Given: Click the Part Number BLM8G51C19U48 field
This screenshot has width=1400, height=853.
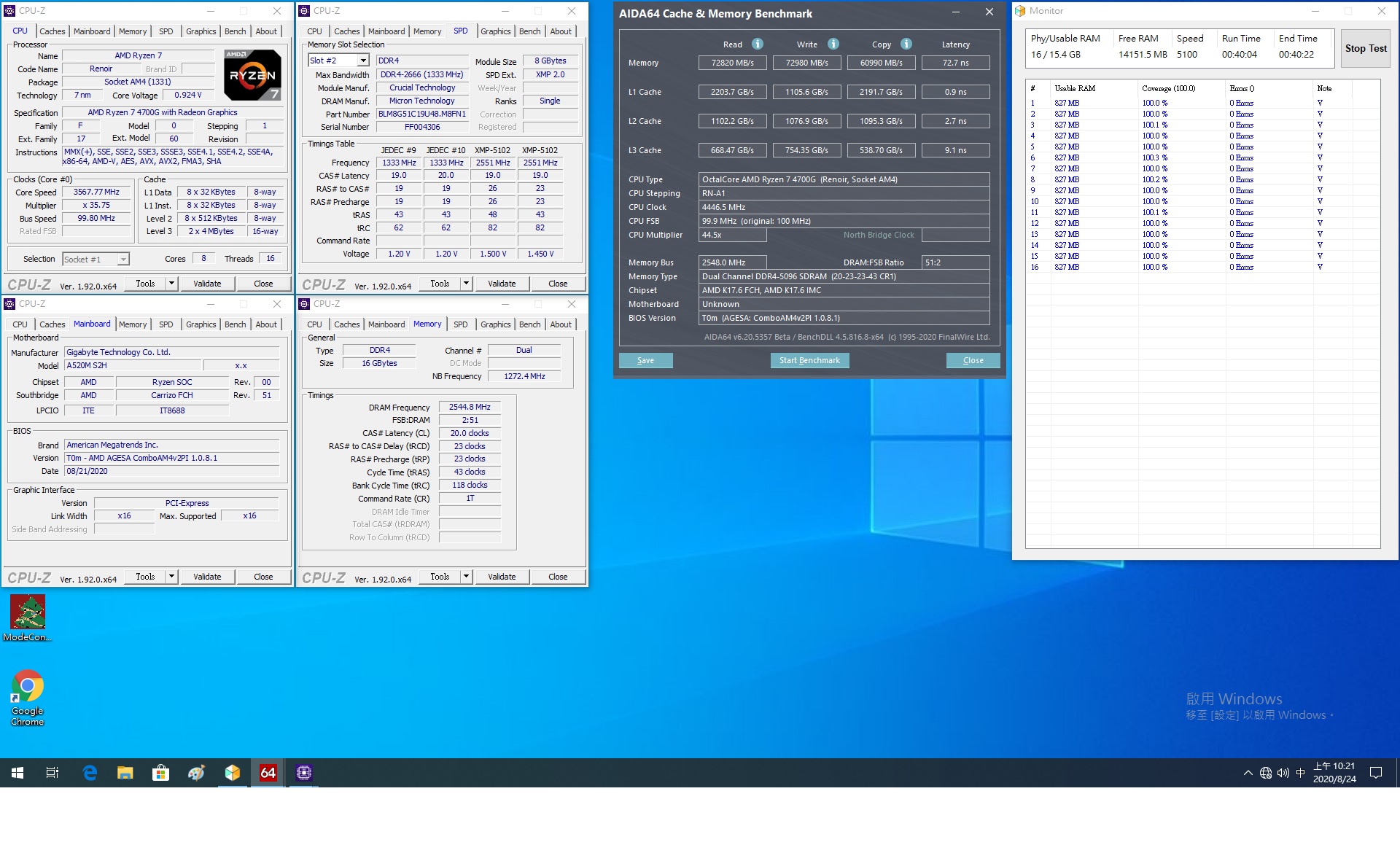Looking at the screenshot, I should pyautogui.click(x=421, y=114).
